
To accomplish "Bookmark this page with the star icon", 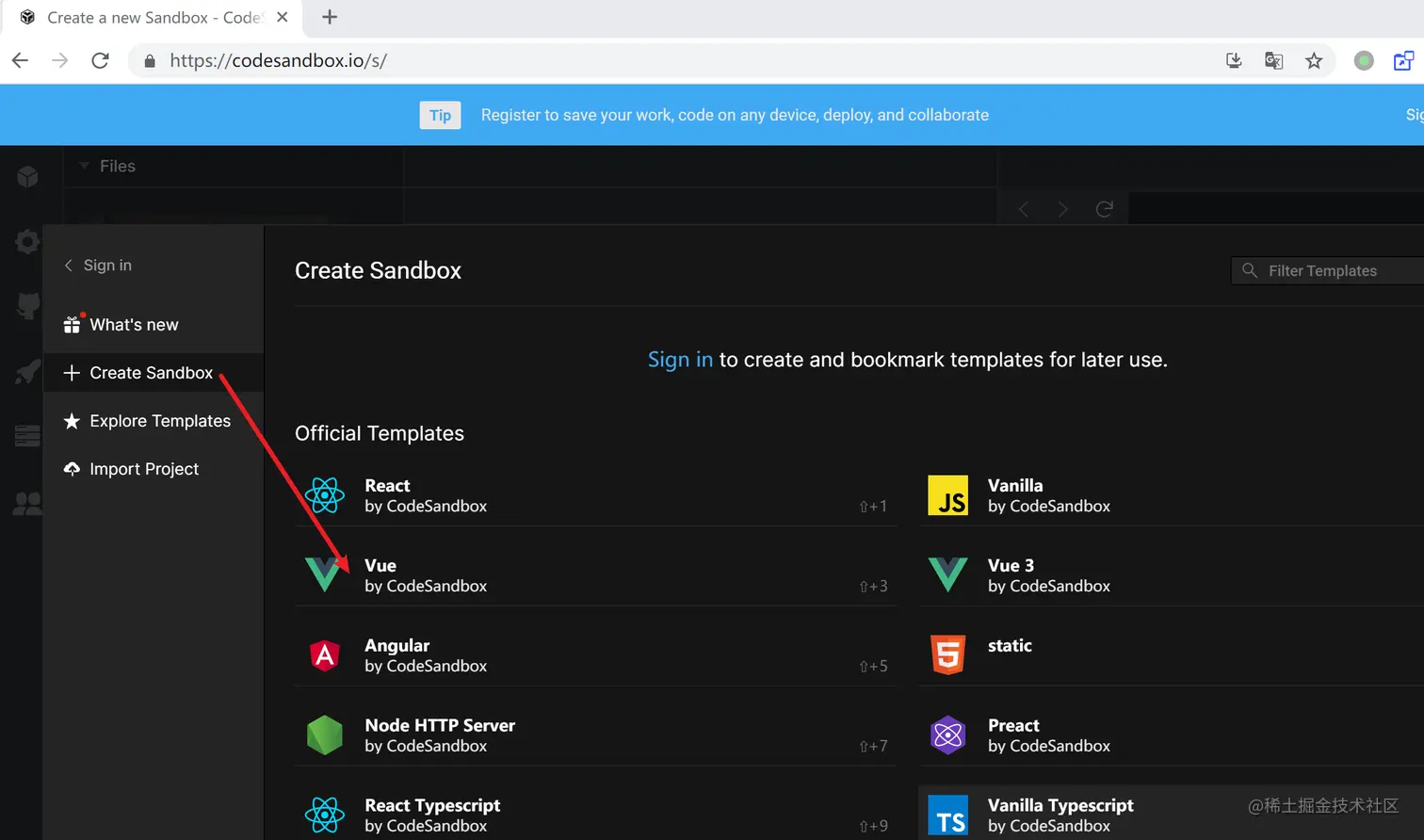I will (1314, 60).
